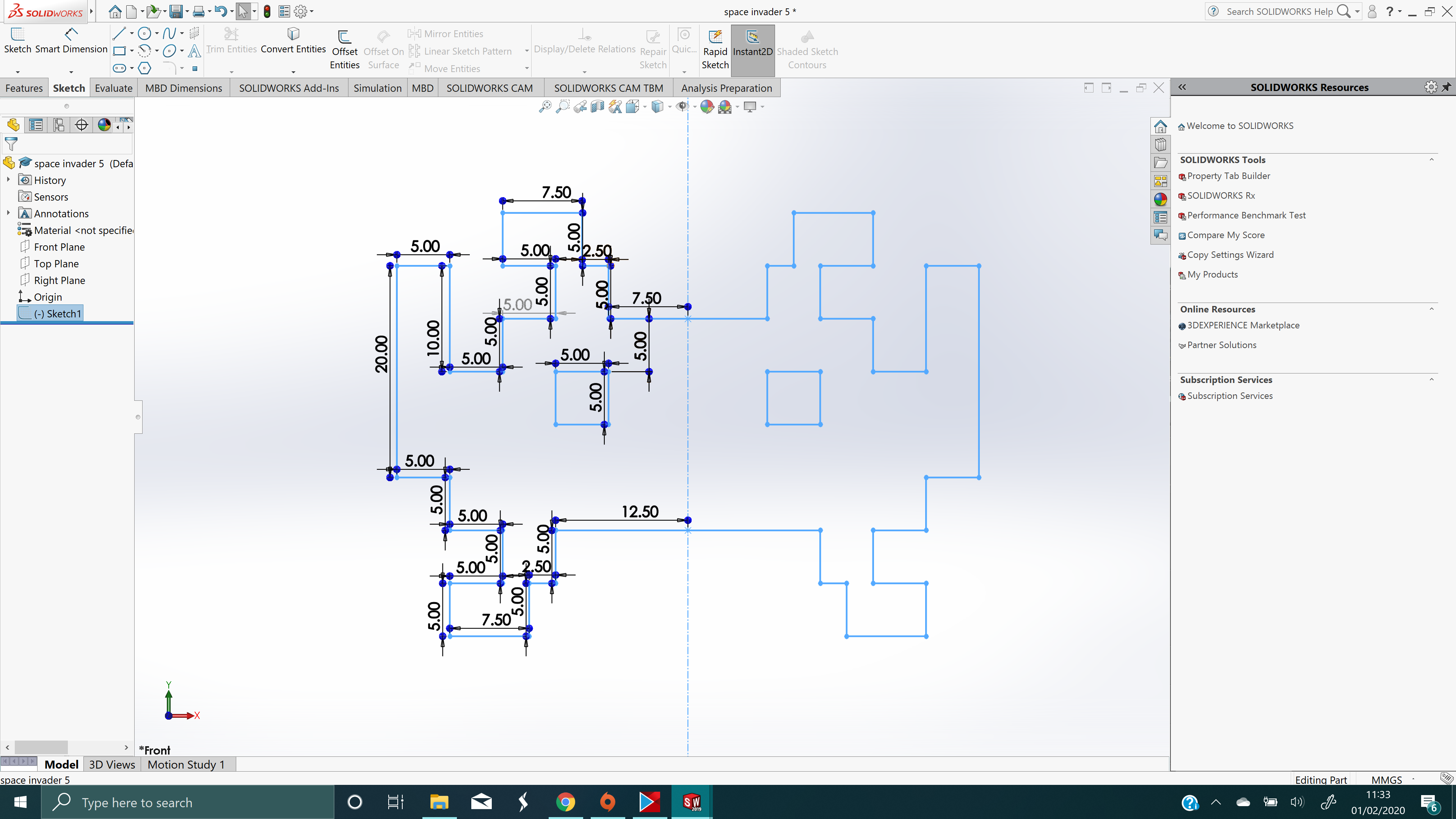Image resolution: width=1456 pixels, height=819 pixels.
Task: Click the Offset Entities tool
Action: pos(345,49)
